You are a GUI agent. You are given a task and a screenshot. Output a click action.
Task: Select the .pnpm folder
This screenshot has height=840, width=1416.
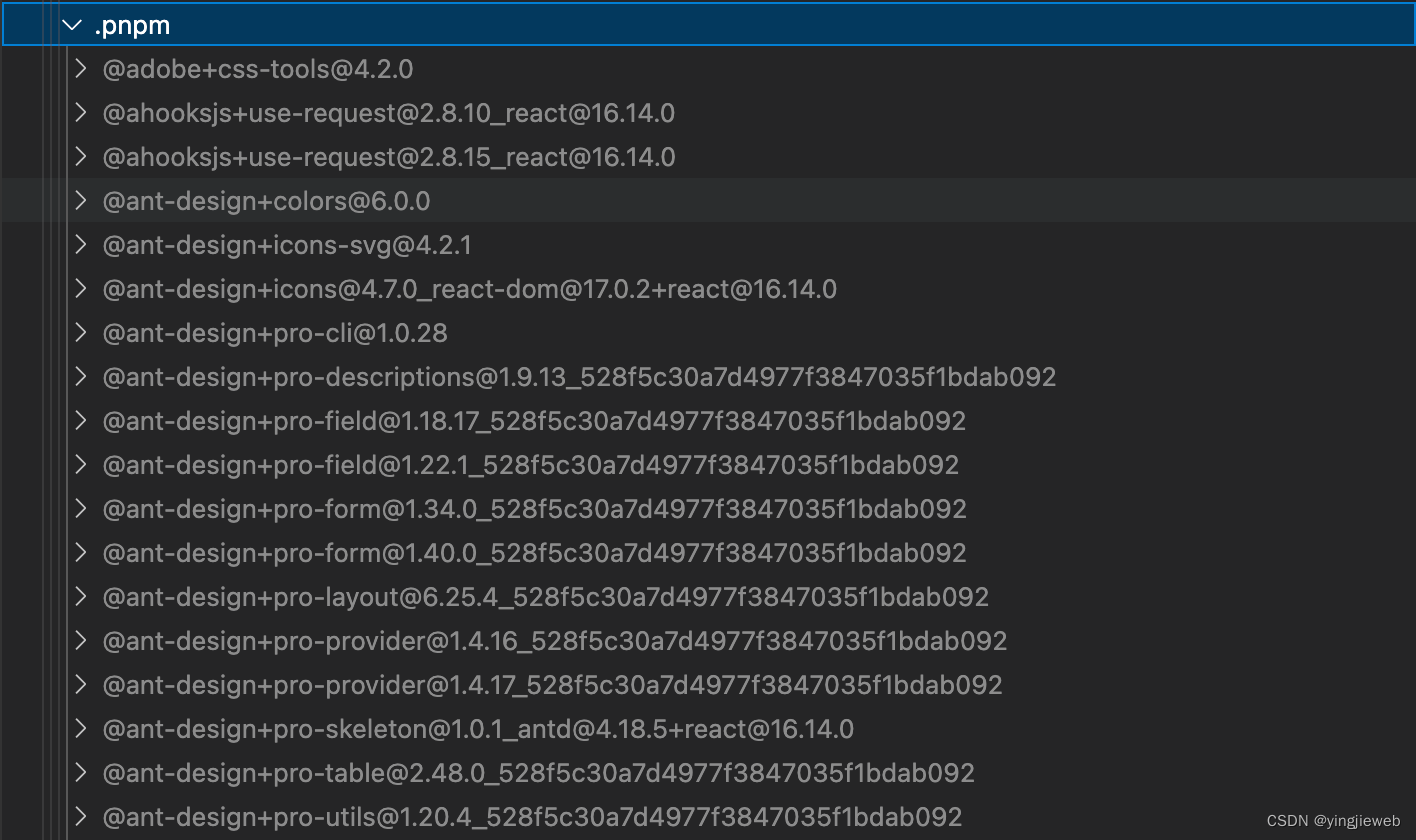pyautogui.click(x=708, y=25)
